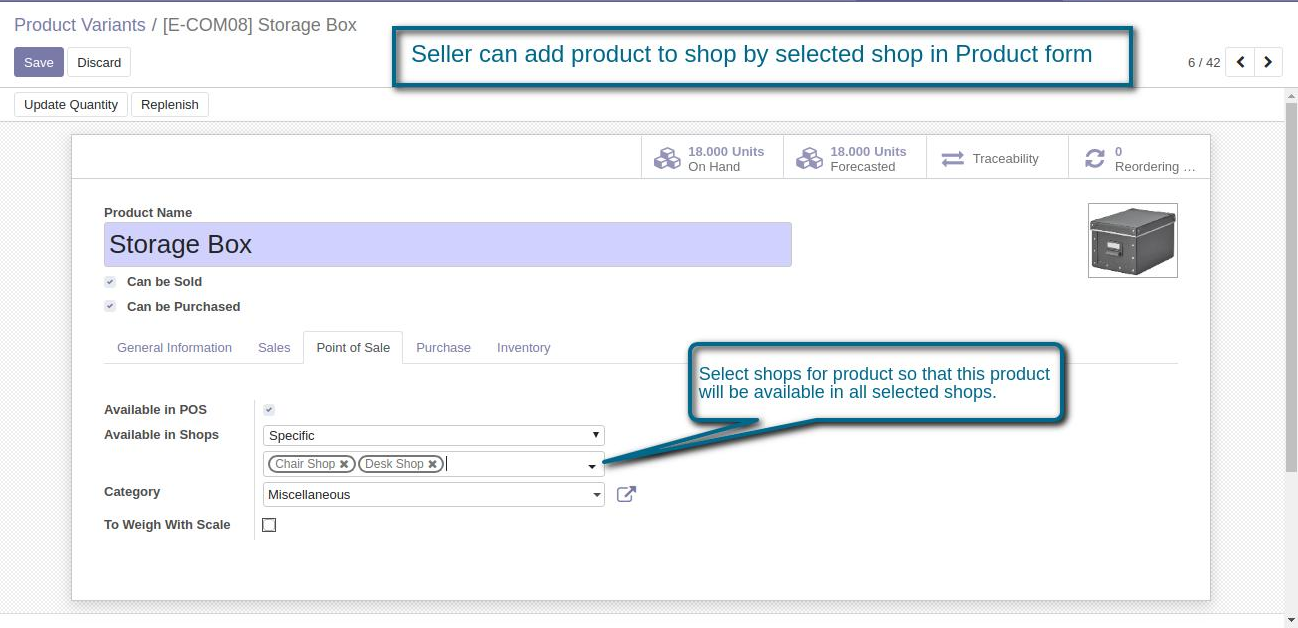Open the On Hand units stat
Image resolution: width=1298 pixels, height=628 pixels.
(x=712, y=159)
